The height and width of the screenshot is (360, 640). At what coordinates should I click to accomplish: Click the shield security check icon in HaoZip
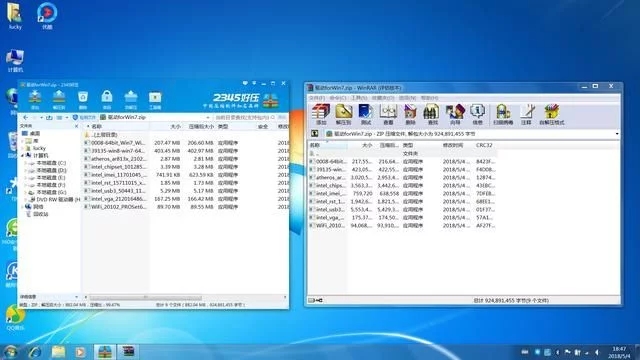point(75,117)
